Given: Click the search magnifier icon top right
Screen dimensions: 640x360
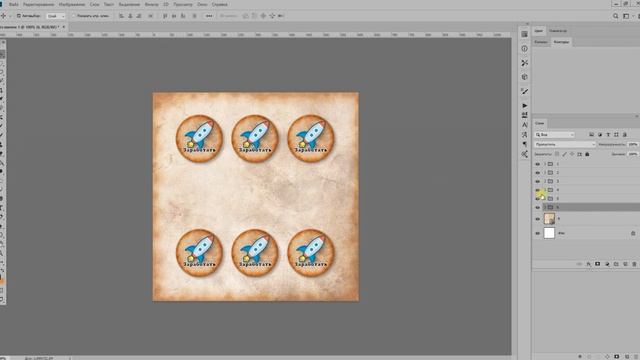Looking at the screenshot, I should [616, 16].
